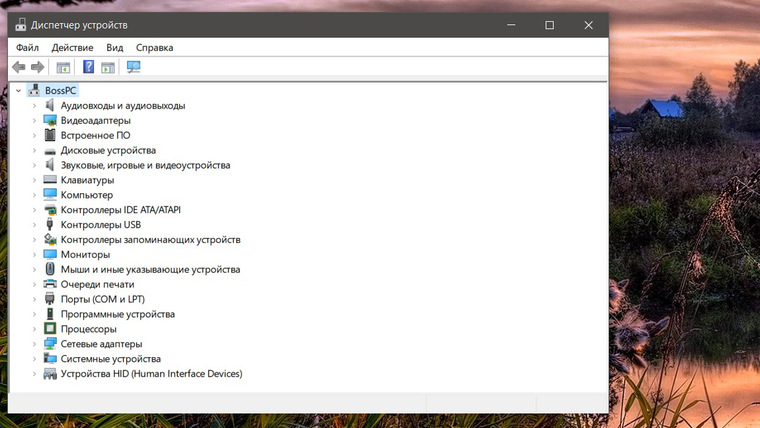Viewport: 760px width, 428px height.
Task: Click the Forward arrow toolbar icon
Action: [37, 67]
